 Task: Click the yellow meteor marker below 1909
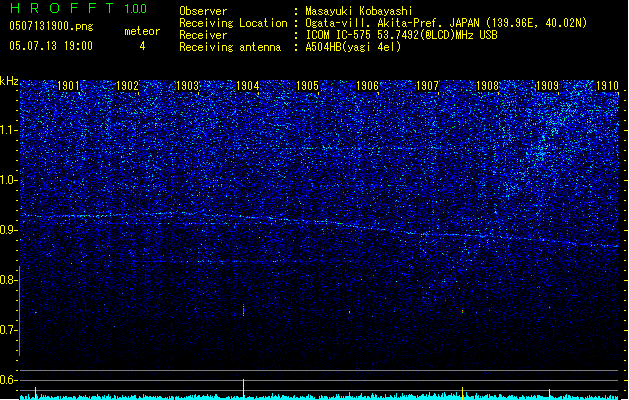(x=550, y=394)
